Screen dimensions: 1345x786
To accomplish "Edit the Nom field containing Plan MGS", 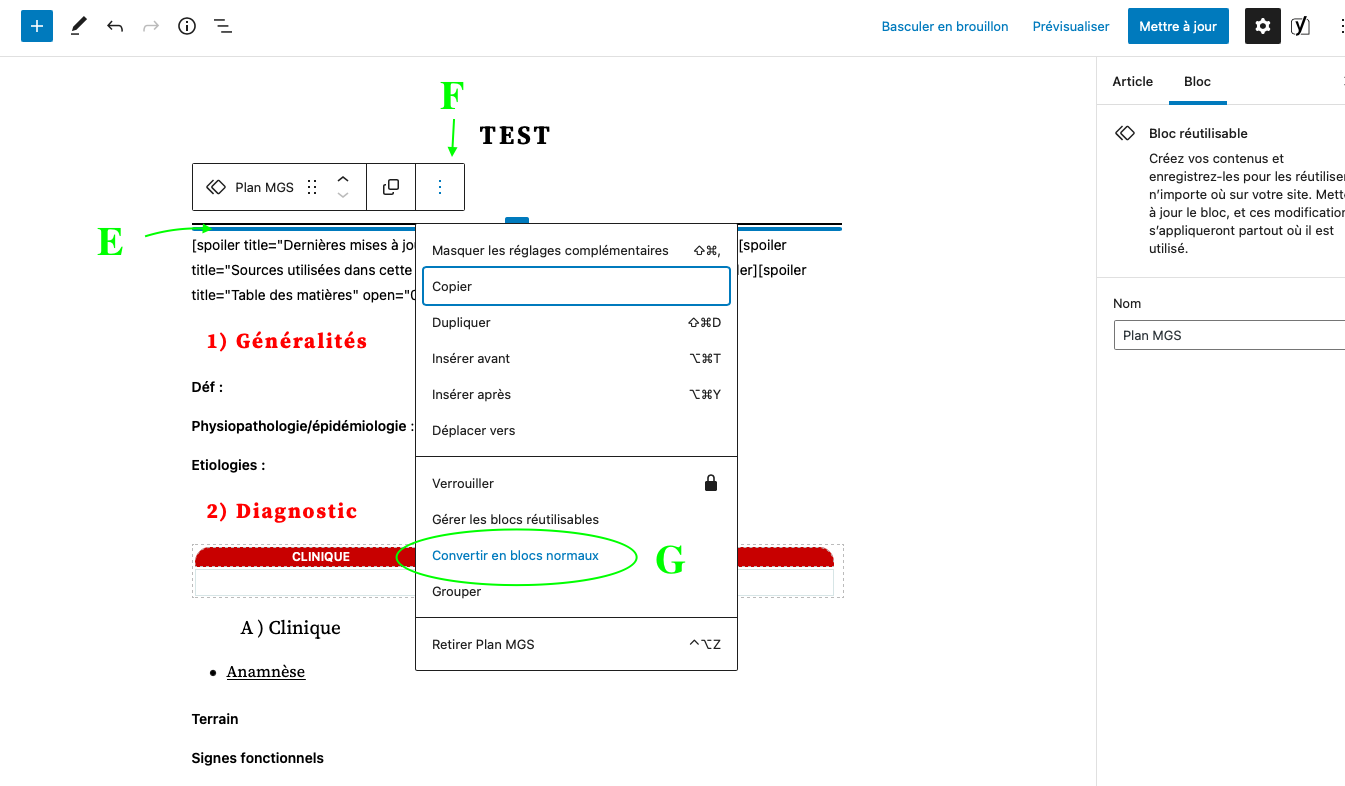I will coord(1229,335).
